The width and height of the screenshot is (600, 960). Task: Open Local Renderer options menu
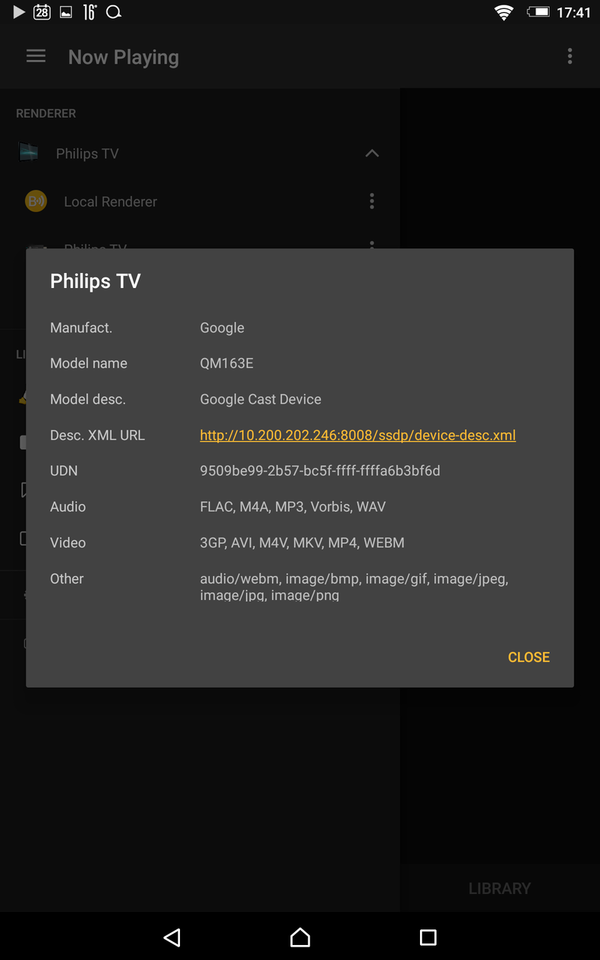(x=372, y=201)
